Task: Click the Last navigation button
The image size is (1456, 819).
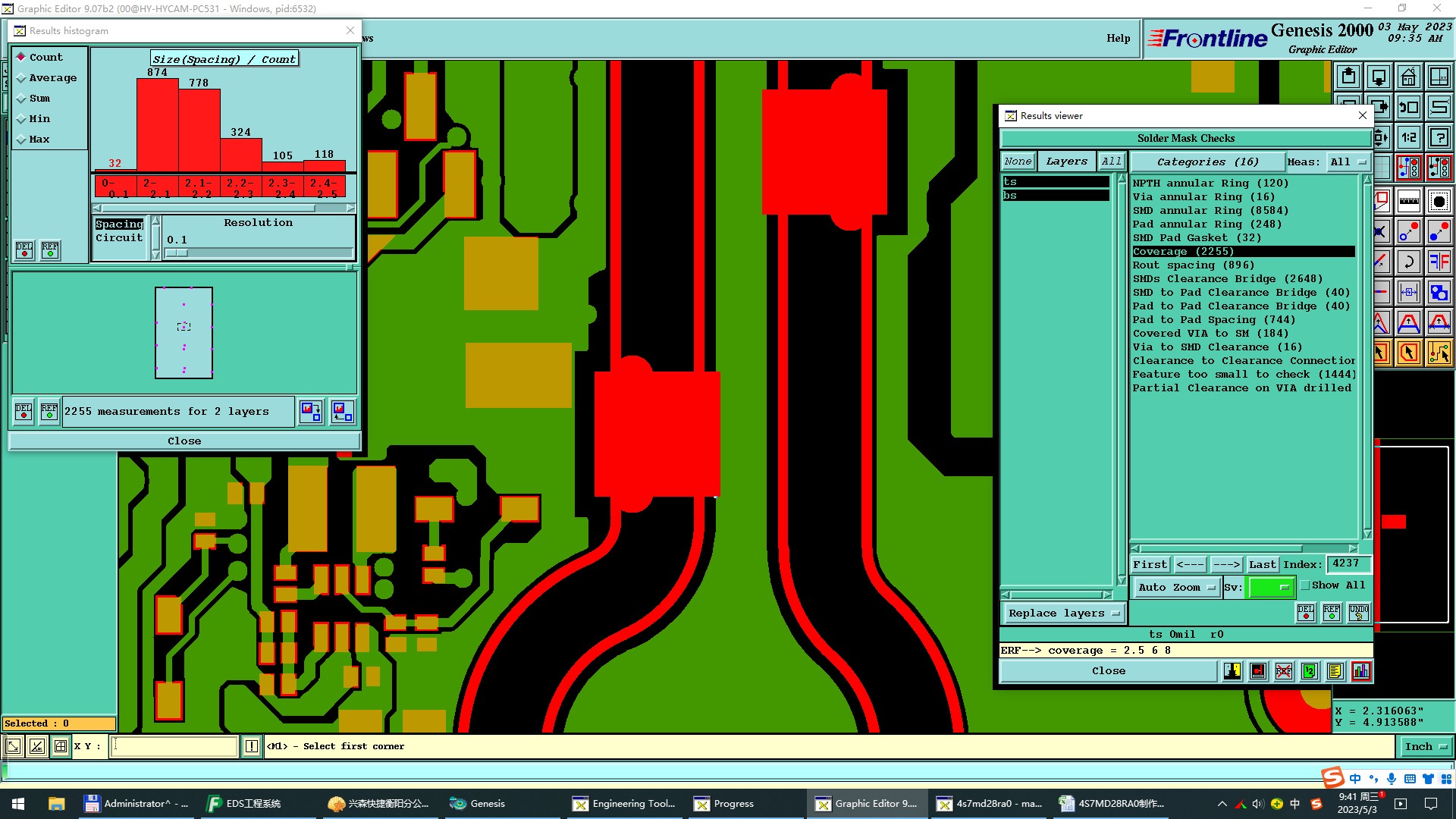Action: tap(1262, 565)
